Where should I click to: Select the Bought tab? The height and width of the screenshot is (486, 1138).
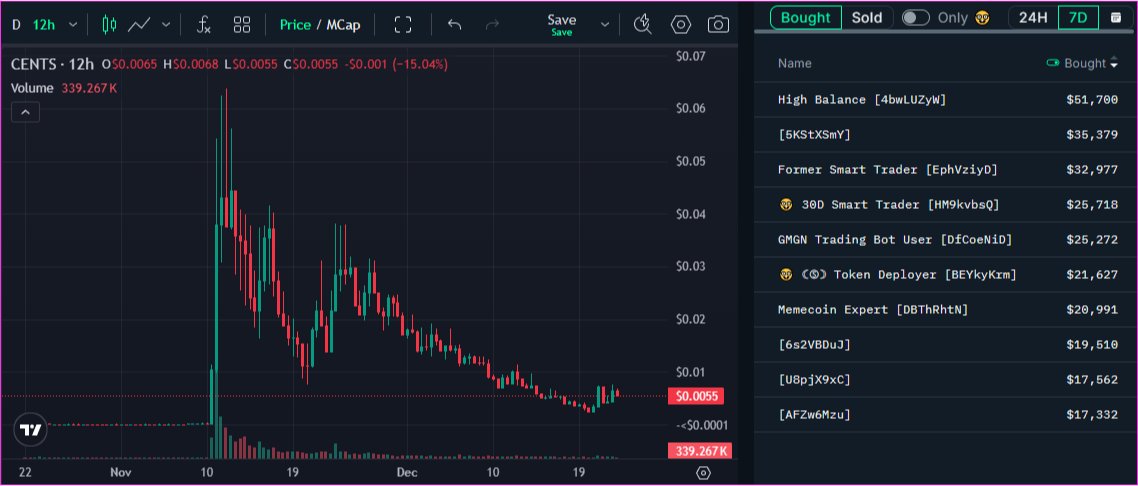pyautogui.click(x=806, y=17)
